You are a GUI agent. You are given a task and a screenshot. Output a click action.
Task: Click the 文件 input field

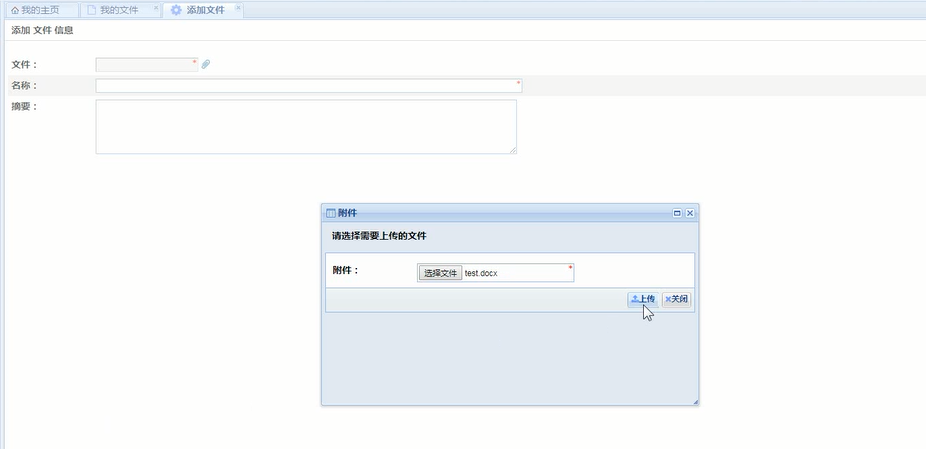[x=146, y=65]
